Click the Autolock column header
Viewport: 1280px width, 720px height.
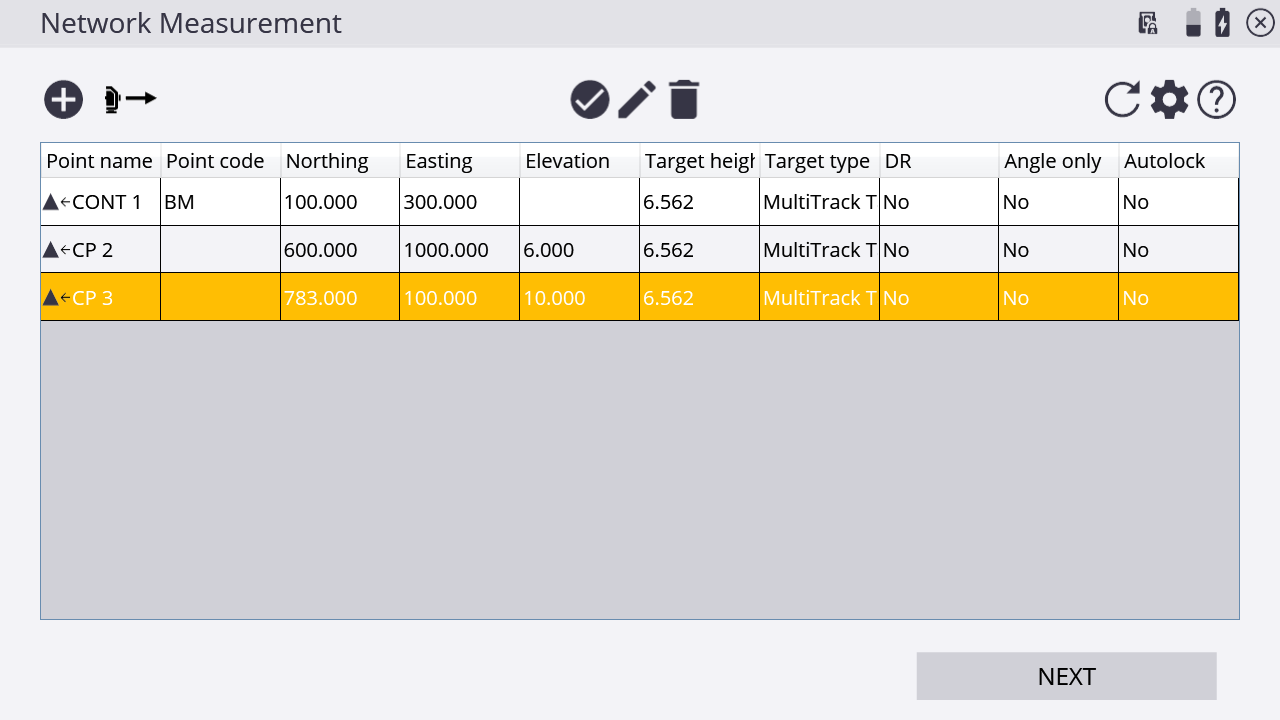pos(1178,161)
